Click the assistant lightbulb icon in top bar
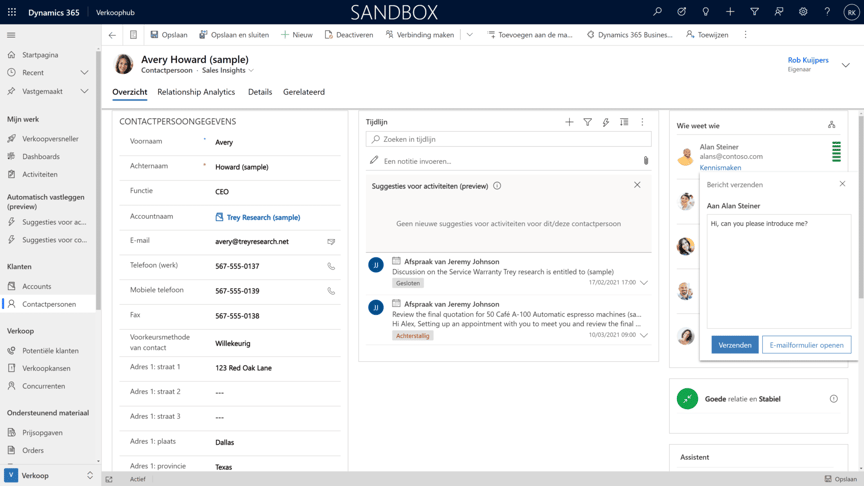 pos(706,12)
